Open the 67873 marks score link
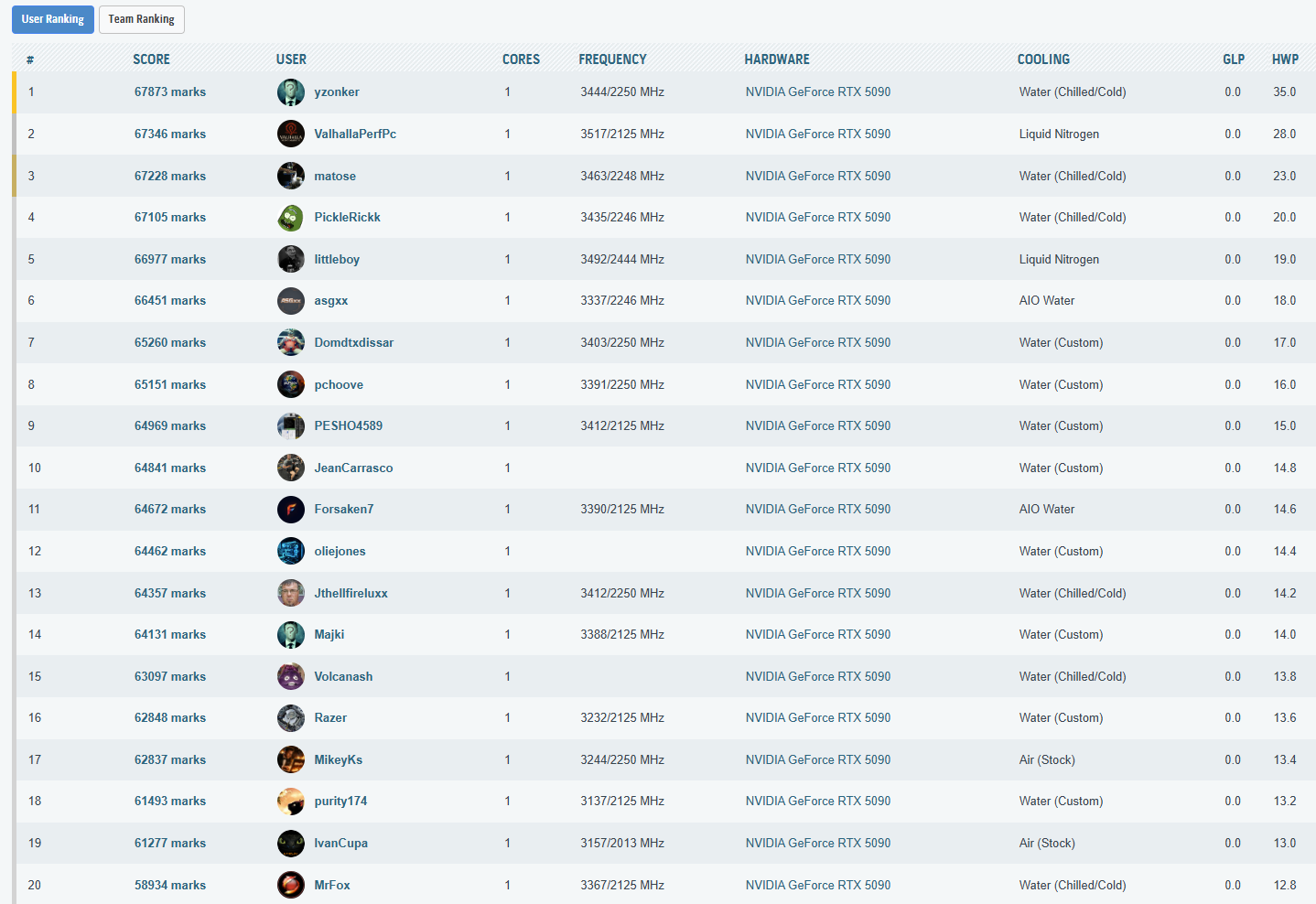Screen dimensions: 1316x904 tap(169, 92)
